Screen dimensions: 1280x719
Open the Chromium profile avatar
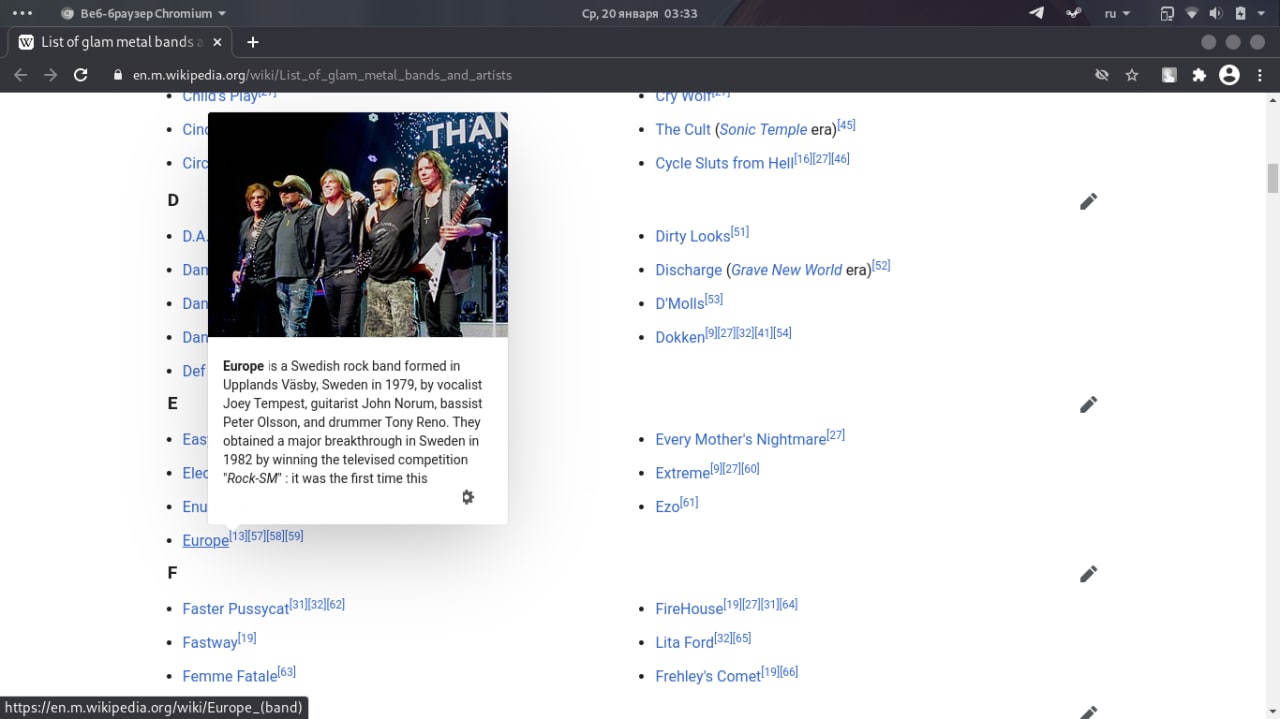pos(1230,75)
